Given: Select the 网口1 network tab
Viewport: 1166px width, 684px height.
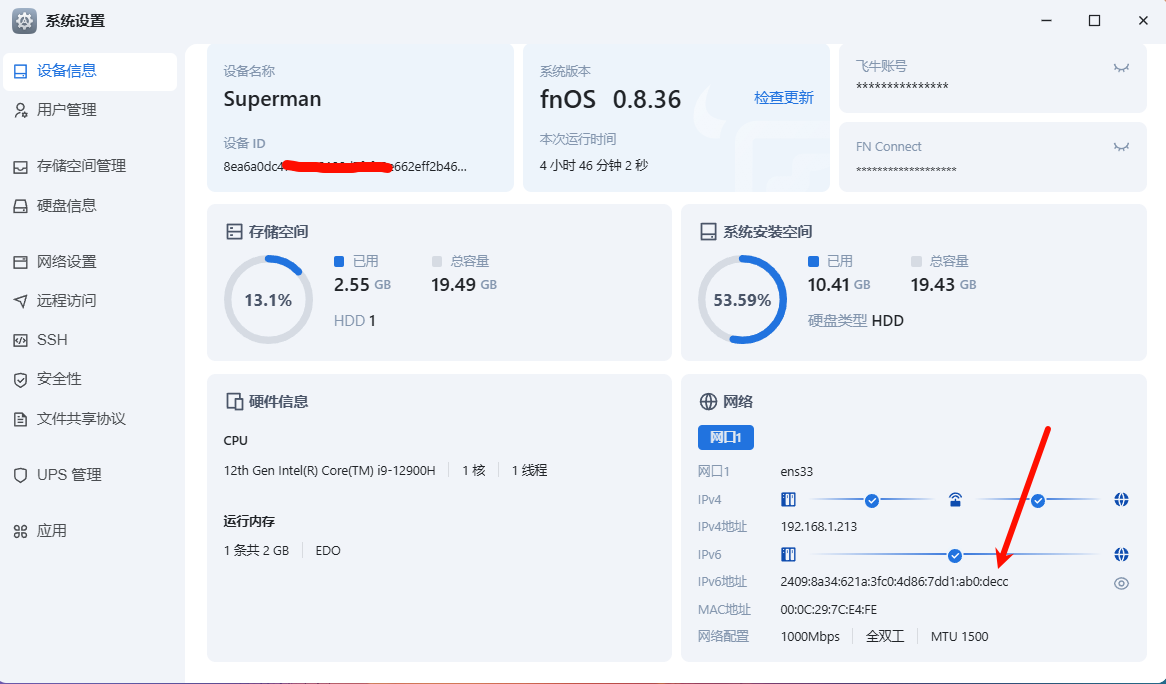Looking at the screenshot, I should 725,438.
